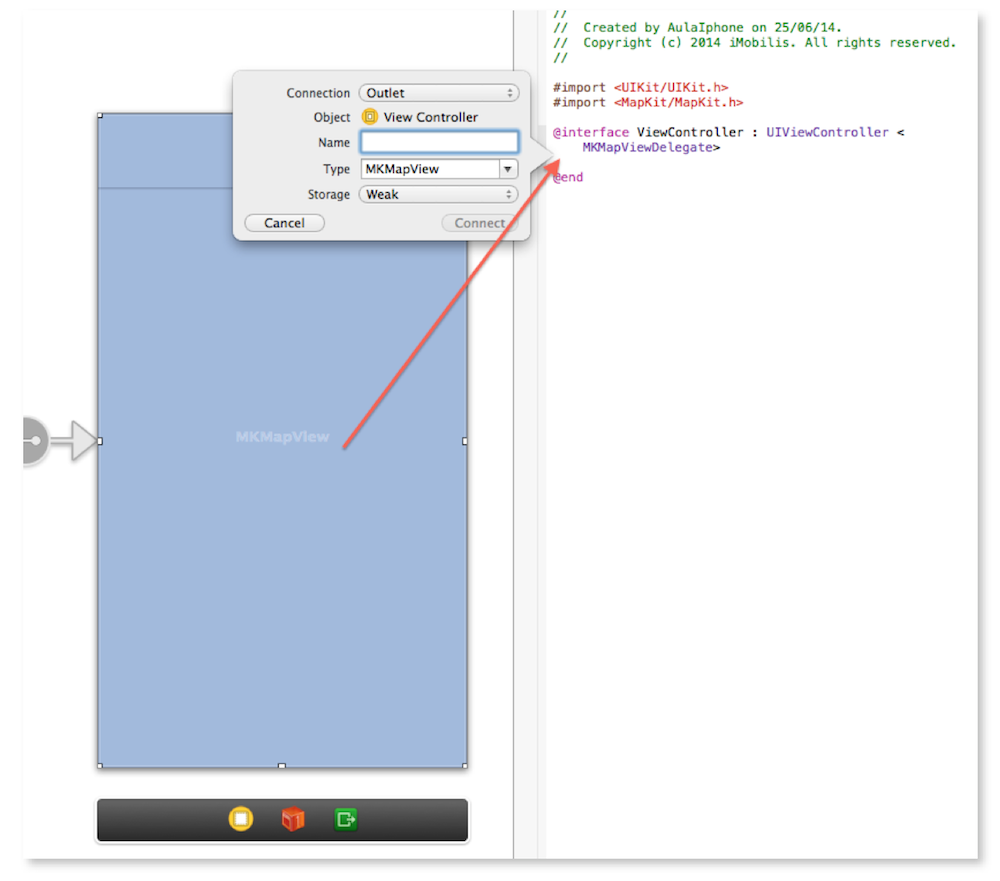Open the Connection dropdown set to Outlet
This screenshot has height=881, width=1000.
coord(438,93)
